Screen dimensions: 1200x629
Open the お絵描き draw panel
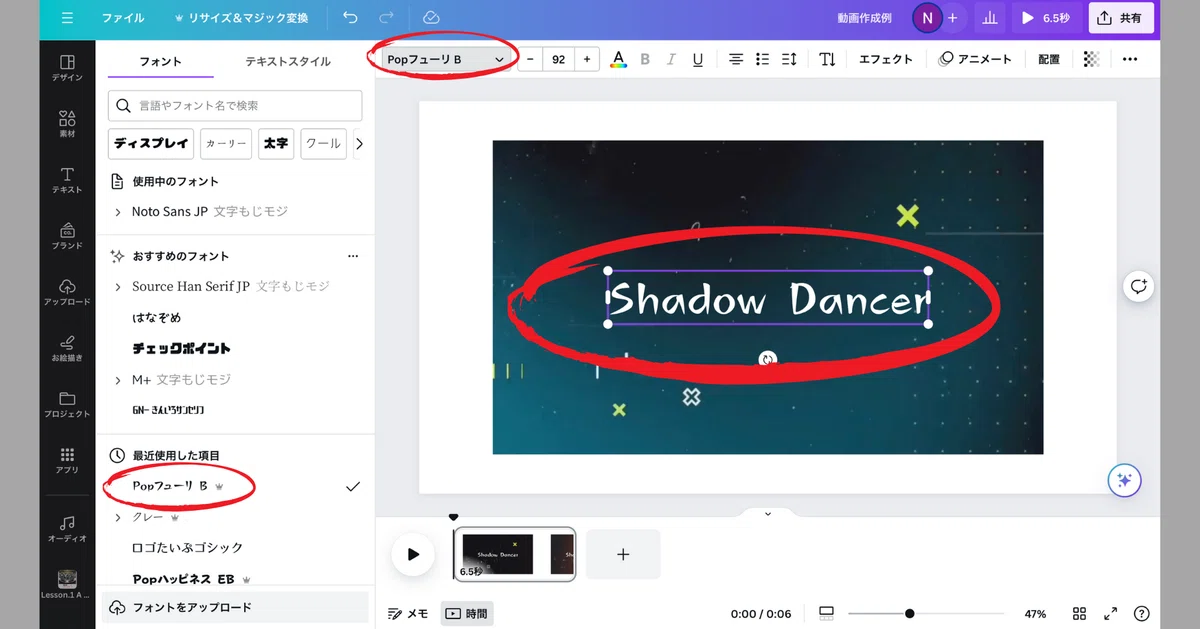pyautogui.click(x=67, y=348)
